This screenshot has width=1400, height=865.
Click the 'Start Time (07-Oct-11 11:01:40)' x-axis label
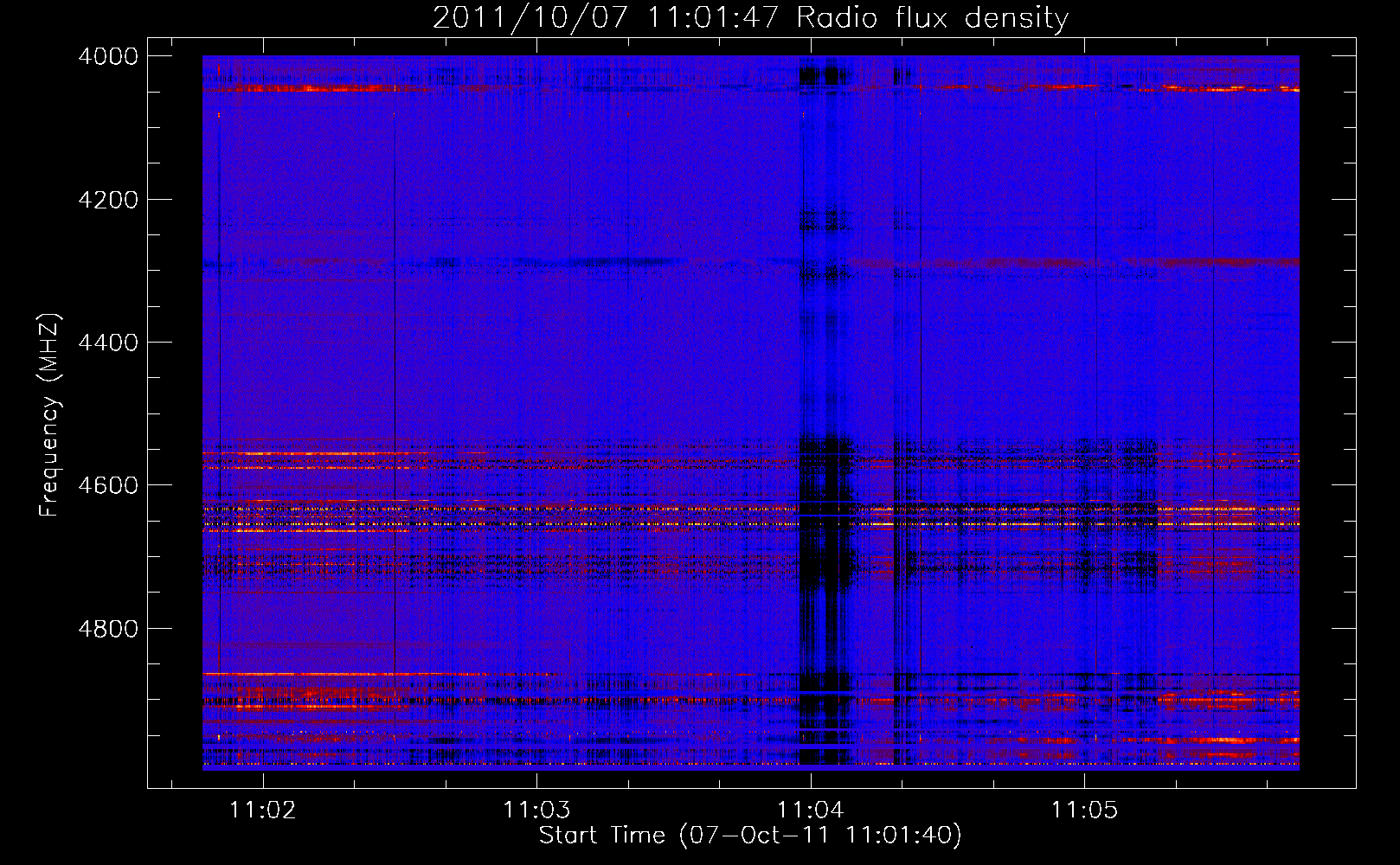750,836
